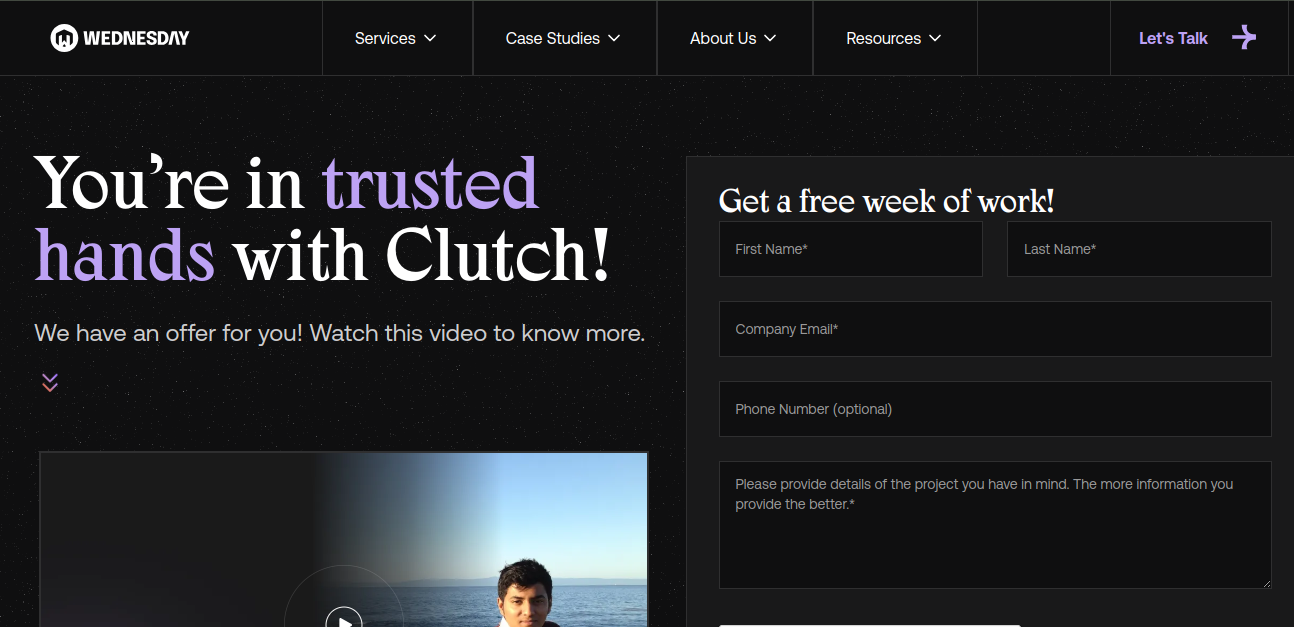The height and width of the screenshot is (627, 1294).
Task: Focus the Last Name field
Action: 1139,249
